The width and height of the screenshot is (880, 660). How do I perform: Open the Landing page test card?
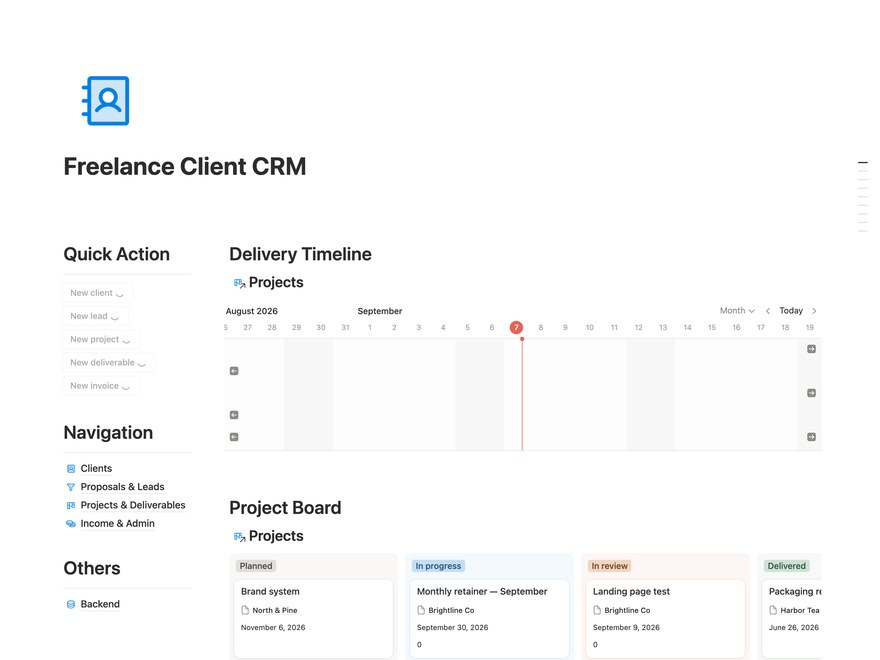(x=666, y=618)
